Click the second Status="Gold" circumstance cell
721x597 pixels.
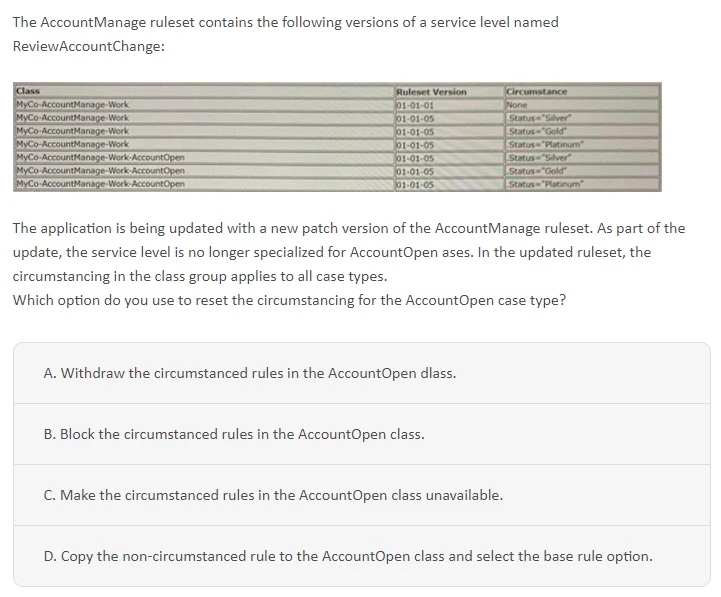coord(537,171)
